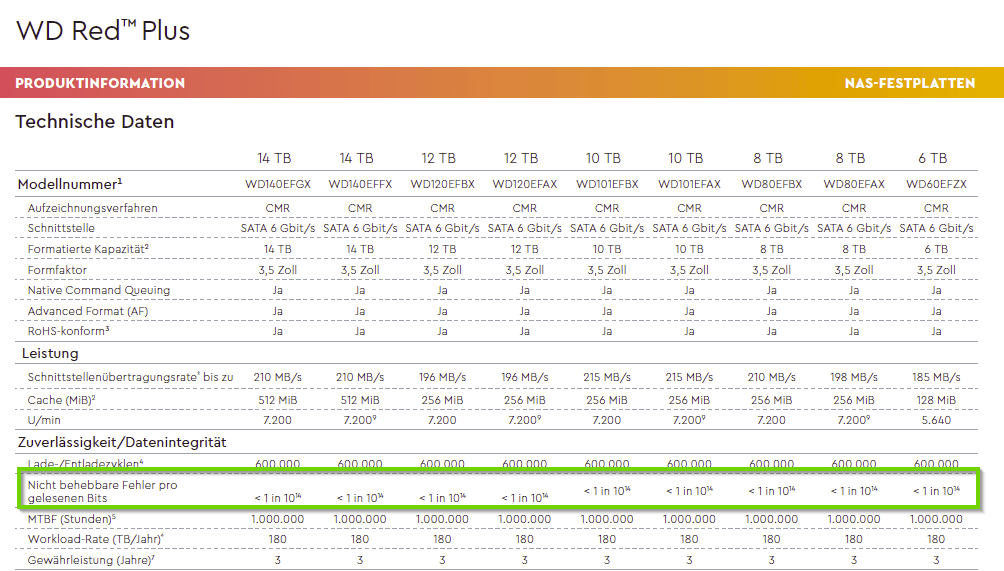The width and height of the screenshot is (1004, 571).
Task: Click model number WD101EFBX
Action: click(607, 184)
